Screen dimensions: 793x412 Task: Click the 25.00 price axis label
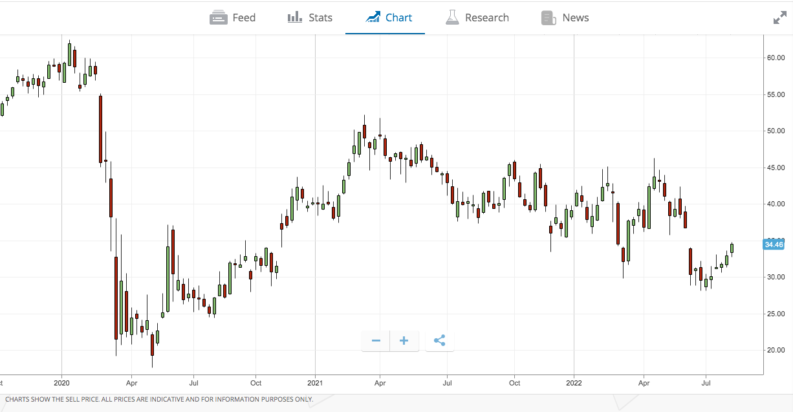(775, 314)
